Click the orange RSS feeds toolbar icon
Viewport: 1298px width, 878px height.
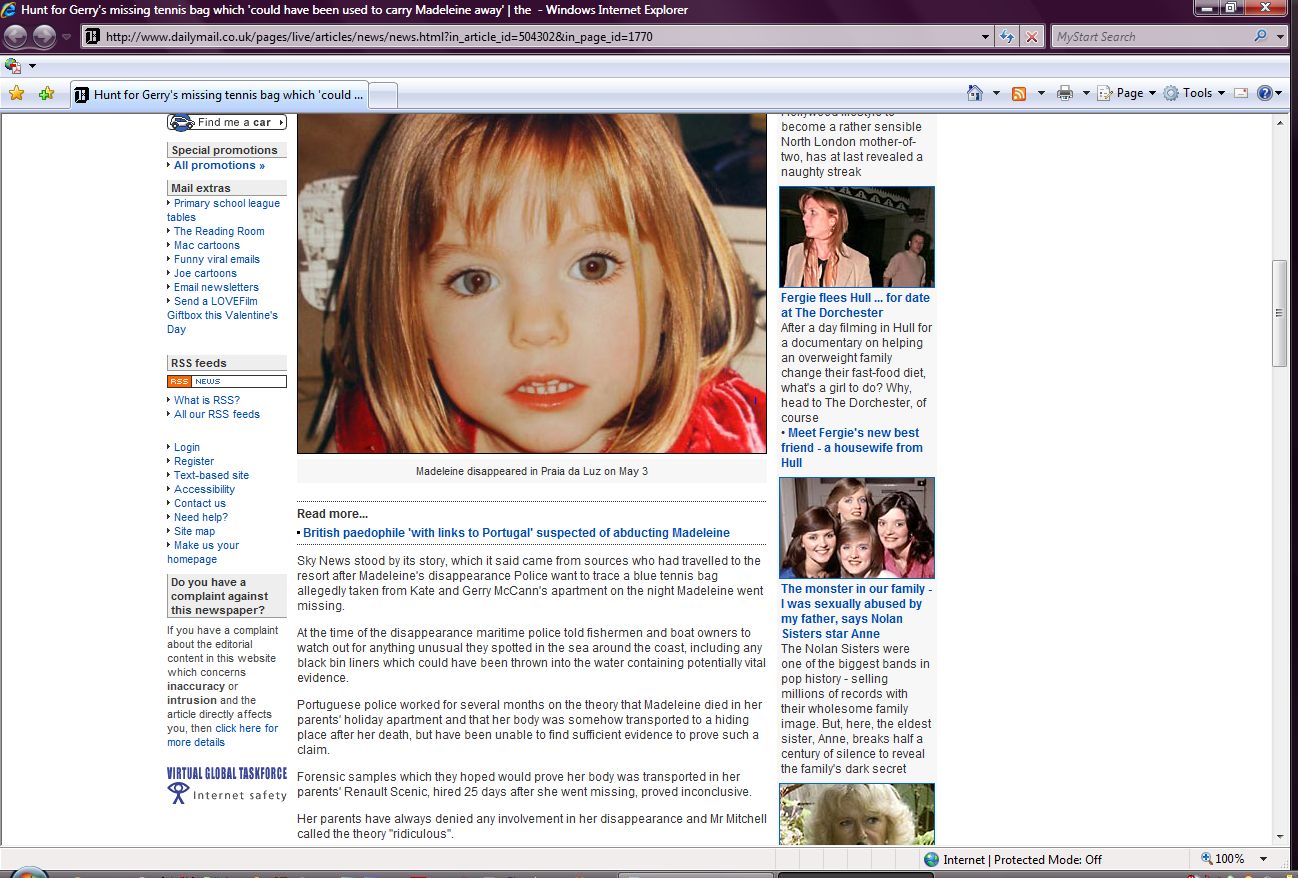(1019, 93)
